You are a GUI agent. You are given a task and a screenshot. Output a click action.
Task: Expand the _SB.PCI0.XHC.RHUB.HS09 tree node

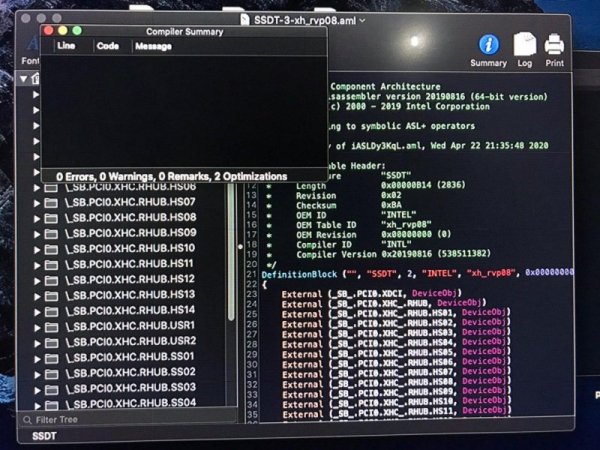pyautogui.click(x=37, y=234)
